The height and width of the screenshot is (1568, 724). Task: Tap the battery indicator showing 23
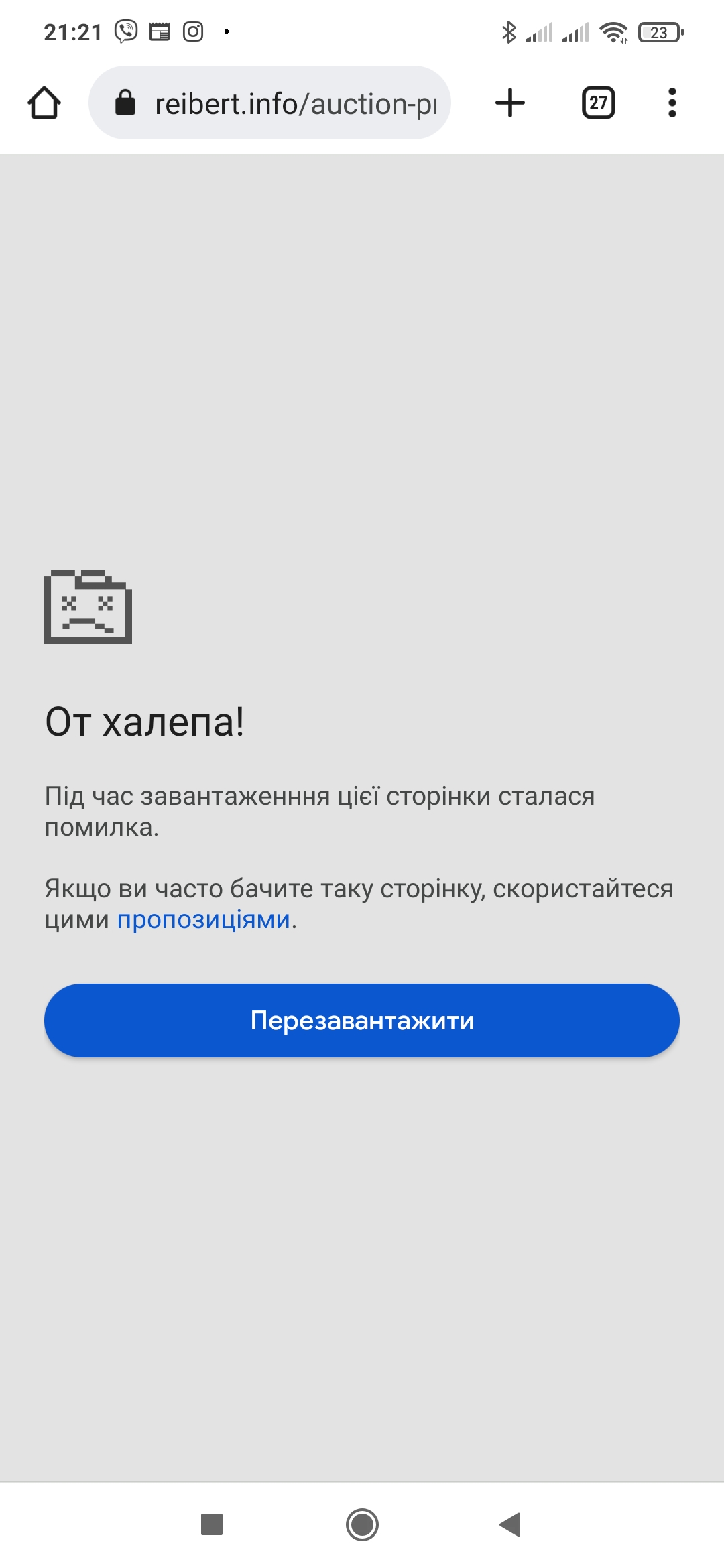(661, 32)
